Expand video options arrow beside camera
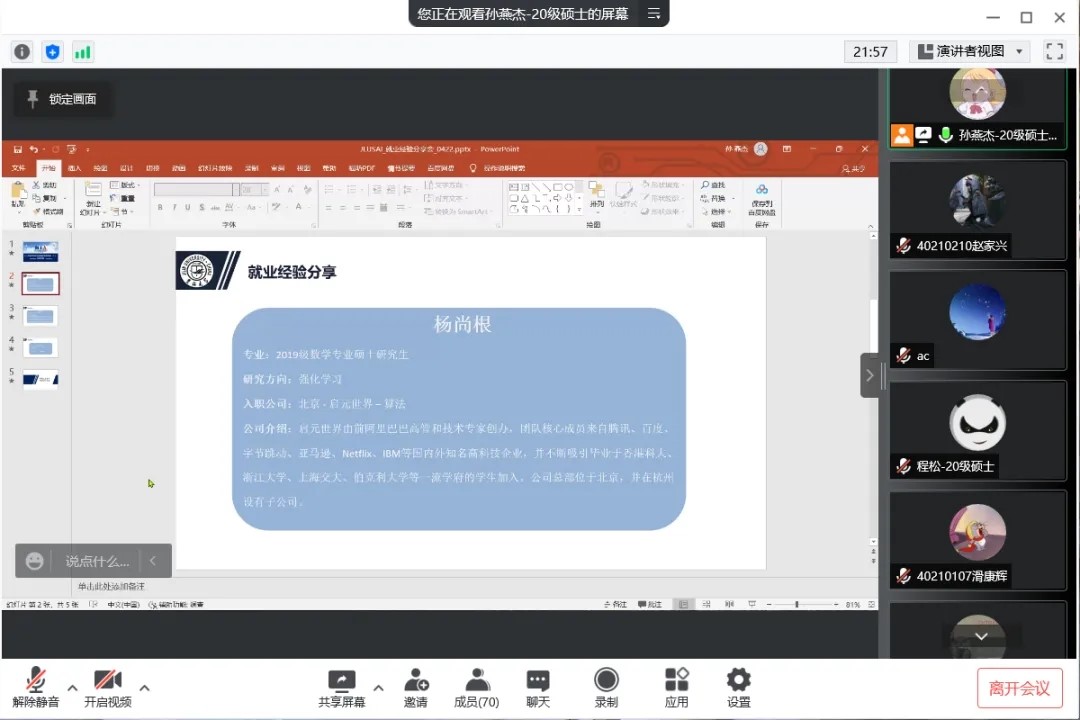This screenshot has height=720, width=1080. (x=144, y=688)
